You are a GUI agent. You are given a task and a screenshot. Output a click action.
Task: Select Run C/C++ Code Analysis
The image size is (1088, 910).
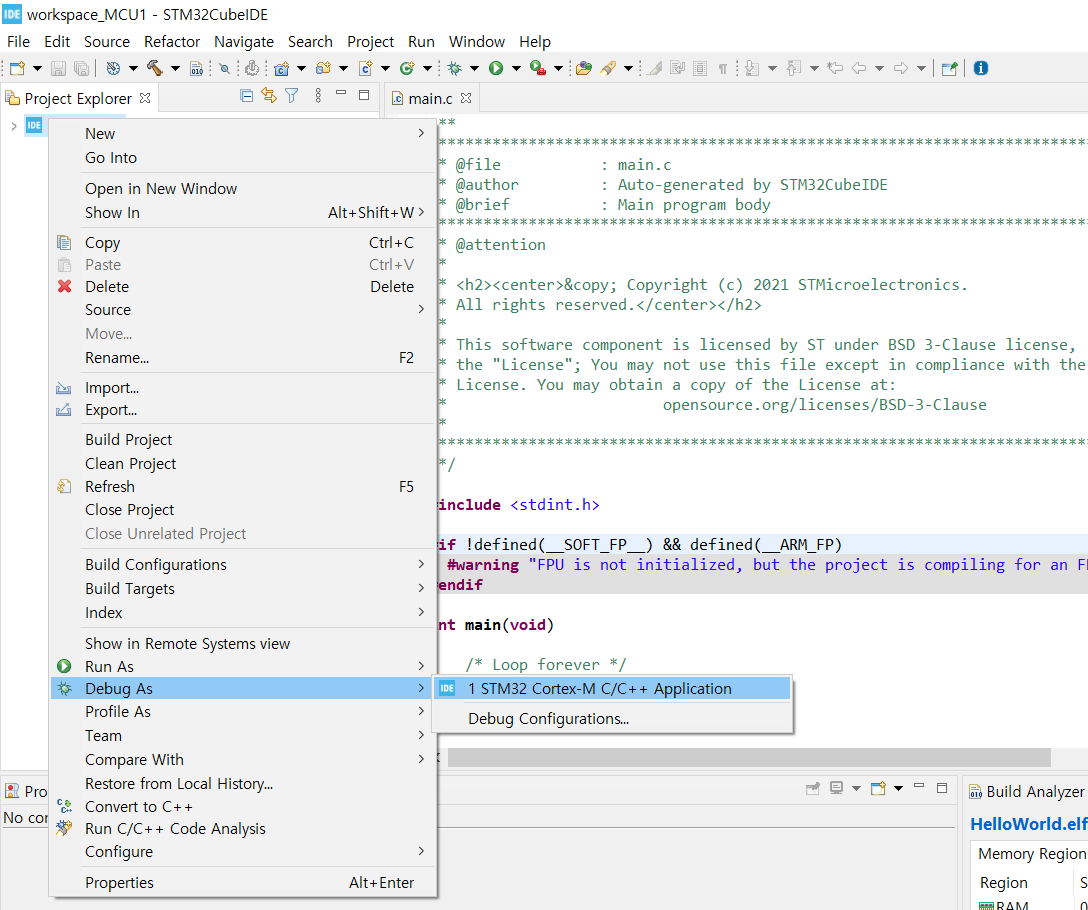tap(243, 829)
